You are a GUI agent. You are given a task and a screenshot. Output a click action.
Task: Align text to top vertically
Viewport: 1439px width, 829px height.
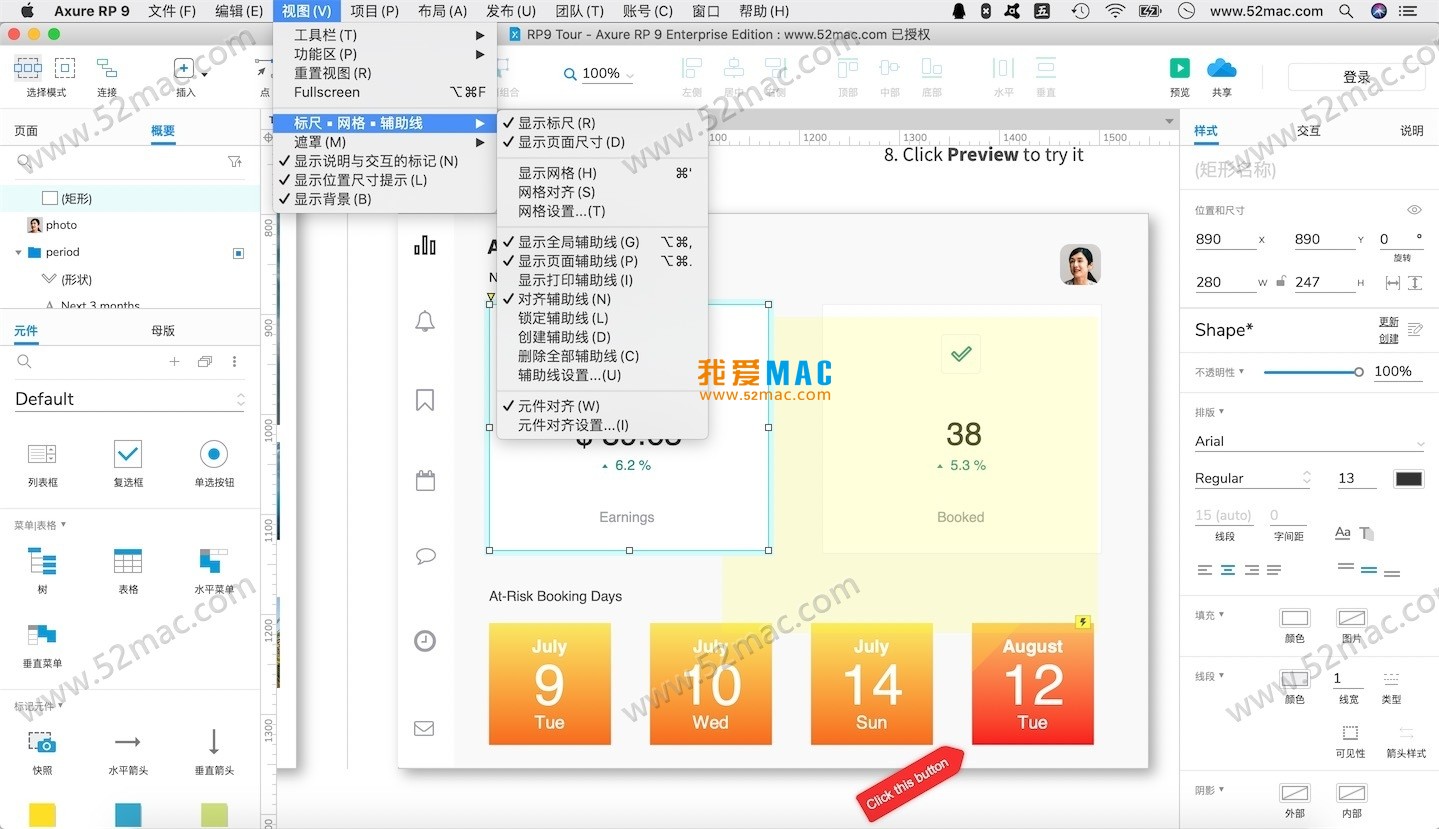click(x=1346, y=567)
